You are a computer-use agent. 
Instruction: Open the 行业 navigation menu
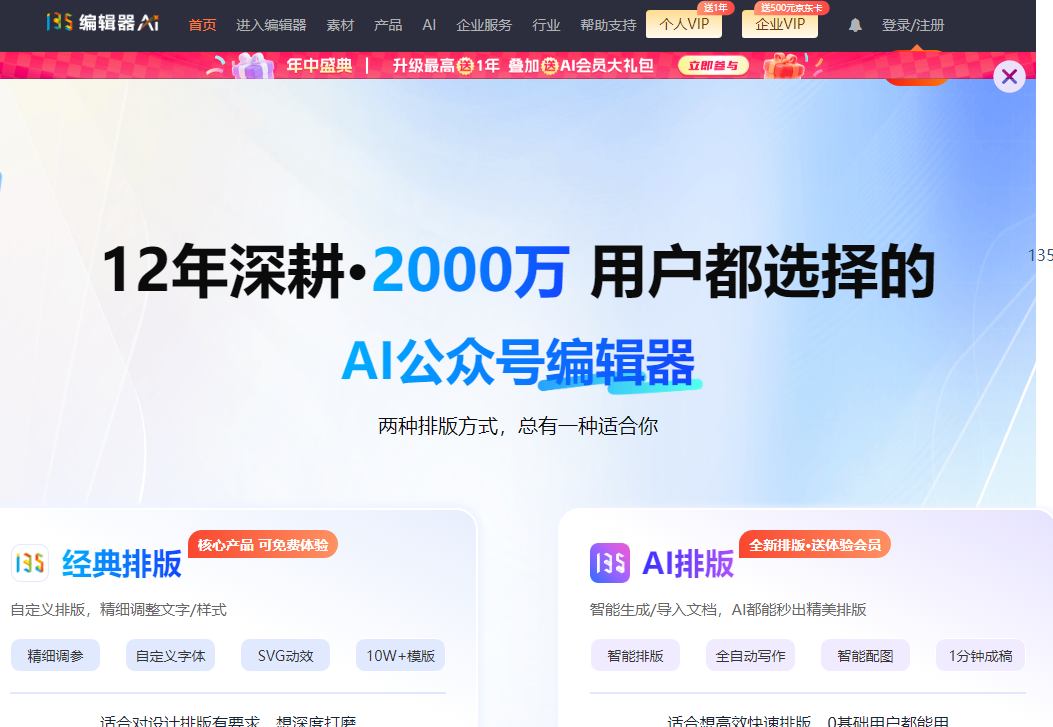[x=546, y=26]
